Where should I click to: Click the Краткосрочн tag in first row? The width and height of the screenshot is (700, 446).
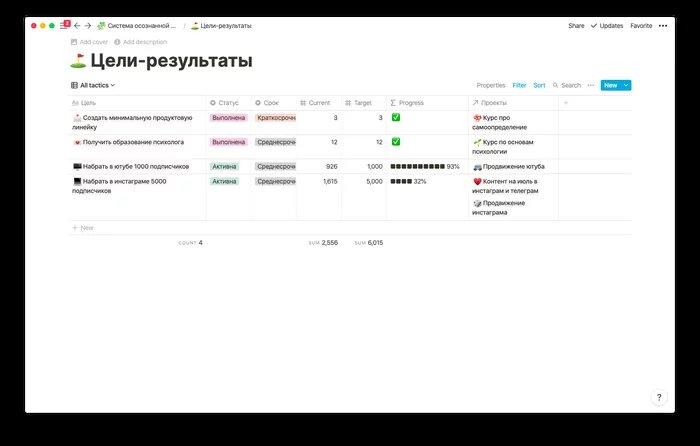[x=275, y=118]
